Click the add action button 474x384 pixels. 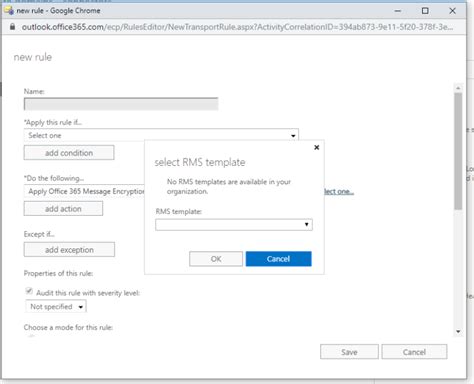click(x=63, y=209)
